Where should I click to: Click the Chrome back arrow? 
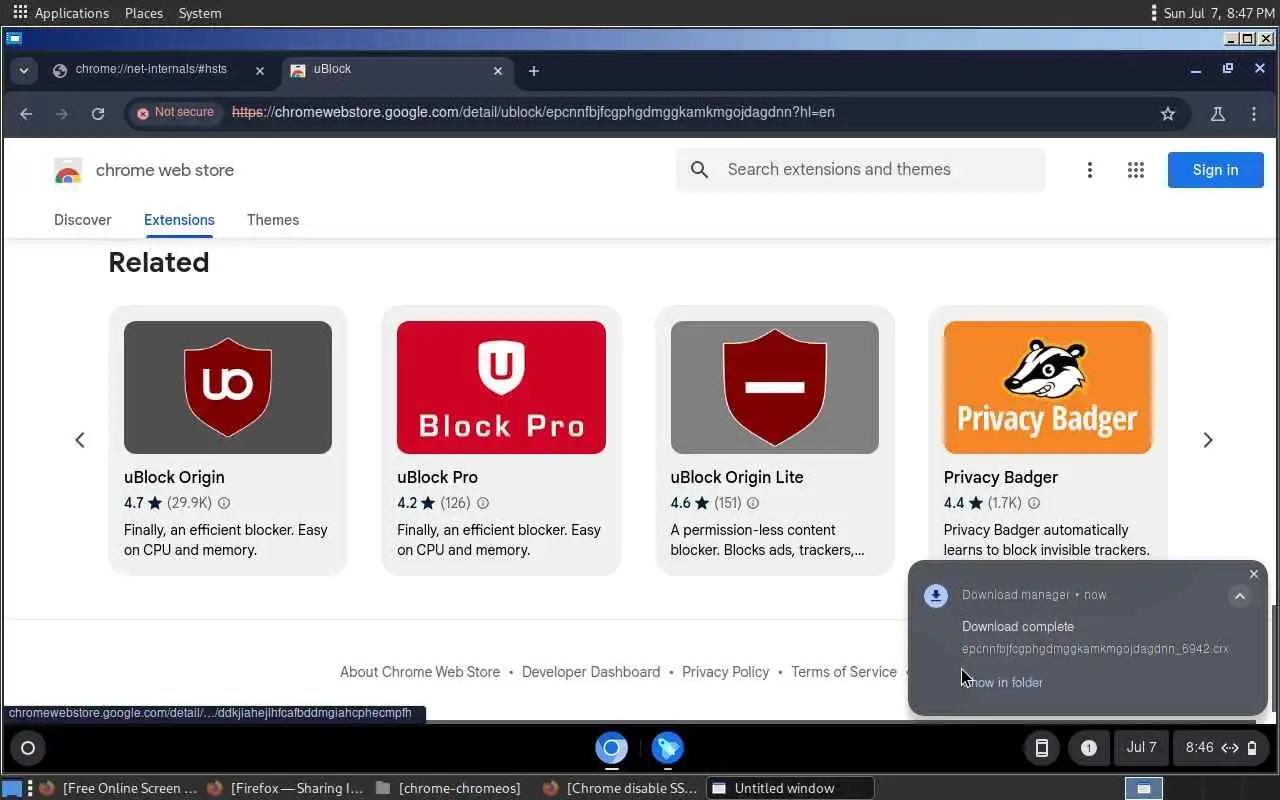[x=26, y=114]
